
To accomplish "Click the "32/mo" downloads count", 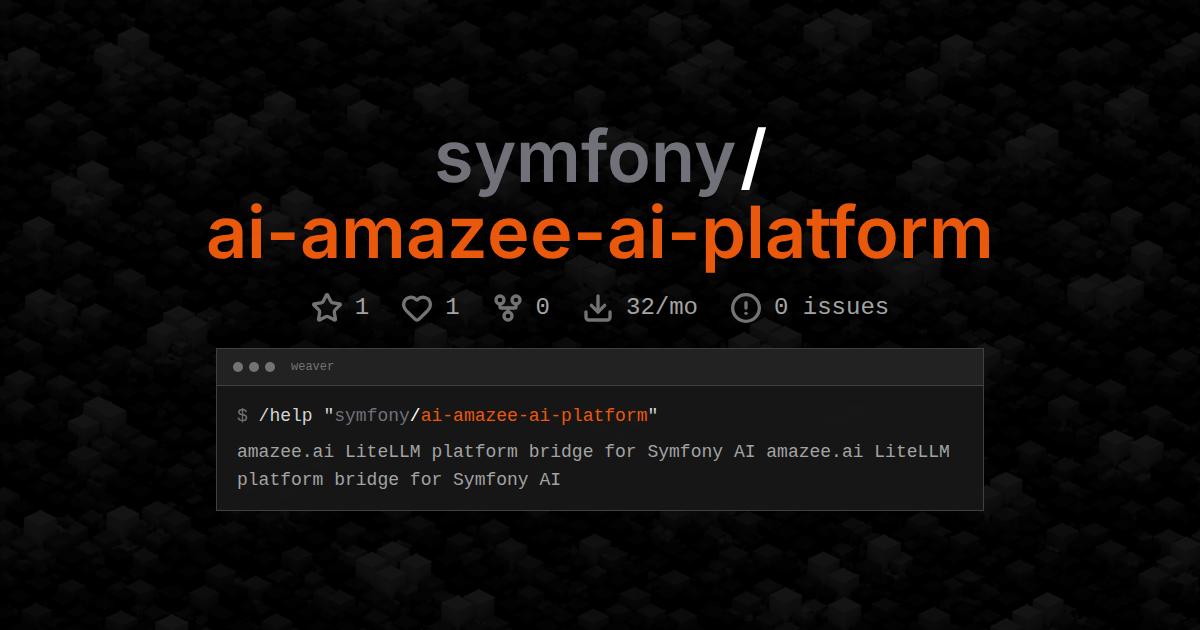I will [x=662, y=307].
